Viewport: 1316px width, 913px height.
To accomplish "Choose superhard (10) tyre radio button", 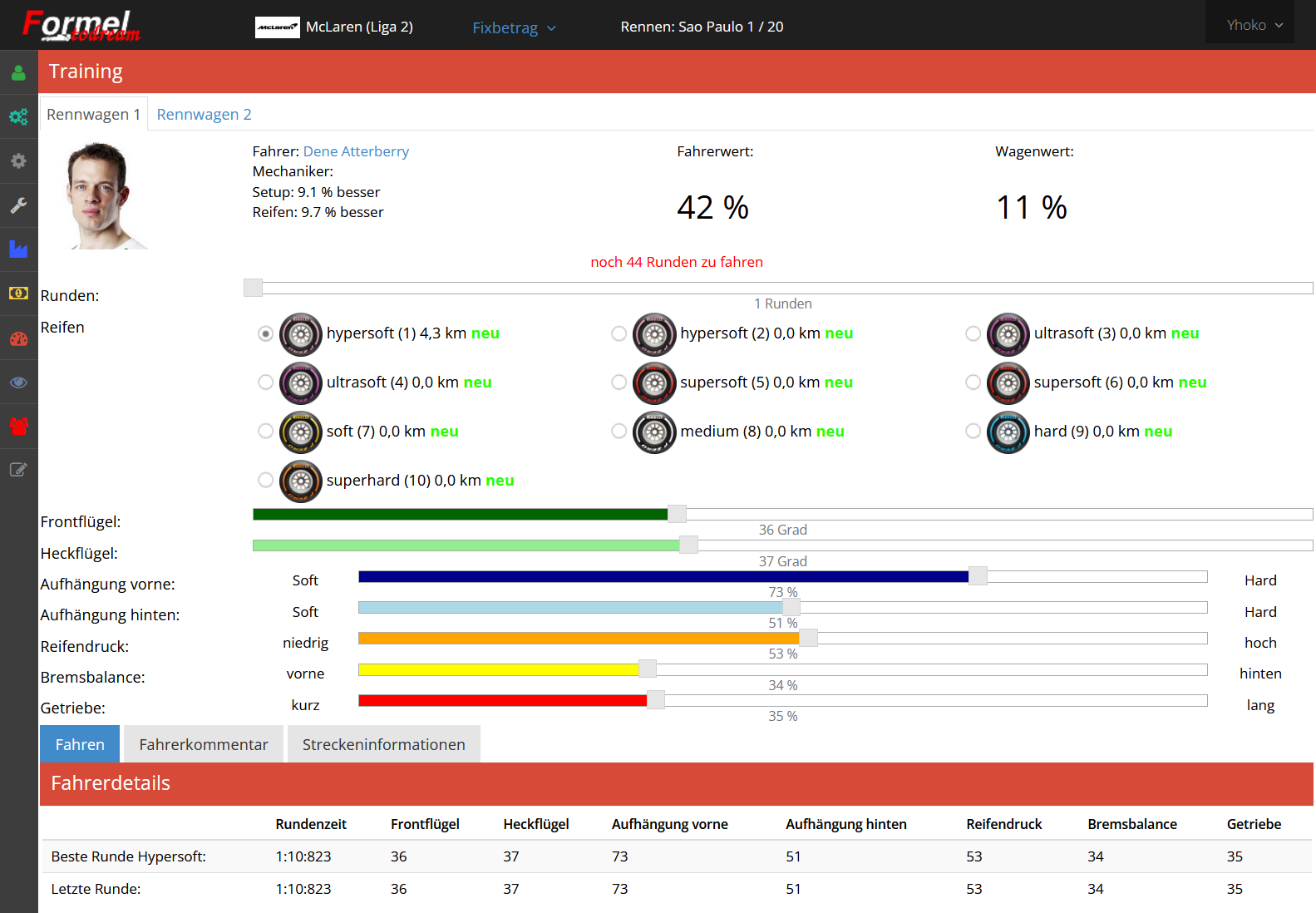I will pyautogui.click(x=266, y=481).
